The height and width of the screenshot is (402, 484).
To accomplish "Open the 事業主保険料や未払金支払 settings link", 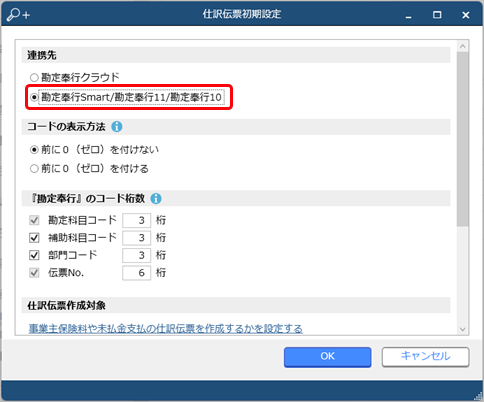I will click(x=166, y=329).
